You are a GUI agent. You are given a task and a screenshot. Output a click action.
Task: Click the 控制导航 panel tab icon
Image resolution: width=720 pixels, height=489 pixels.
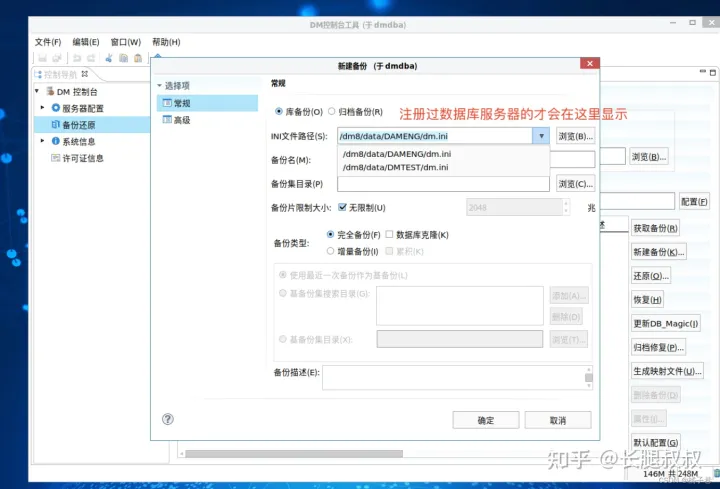pos(38,74)
